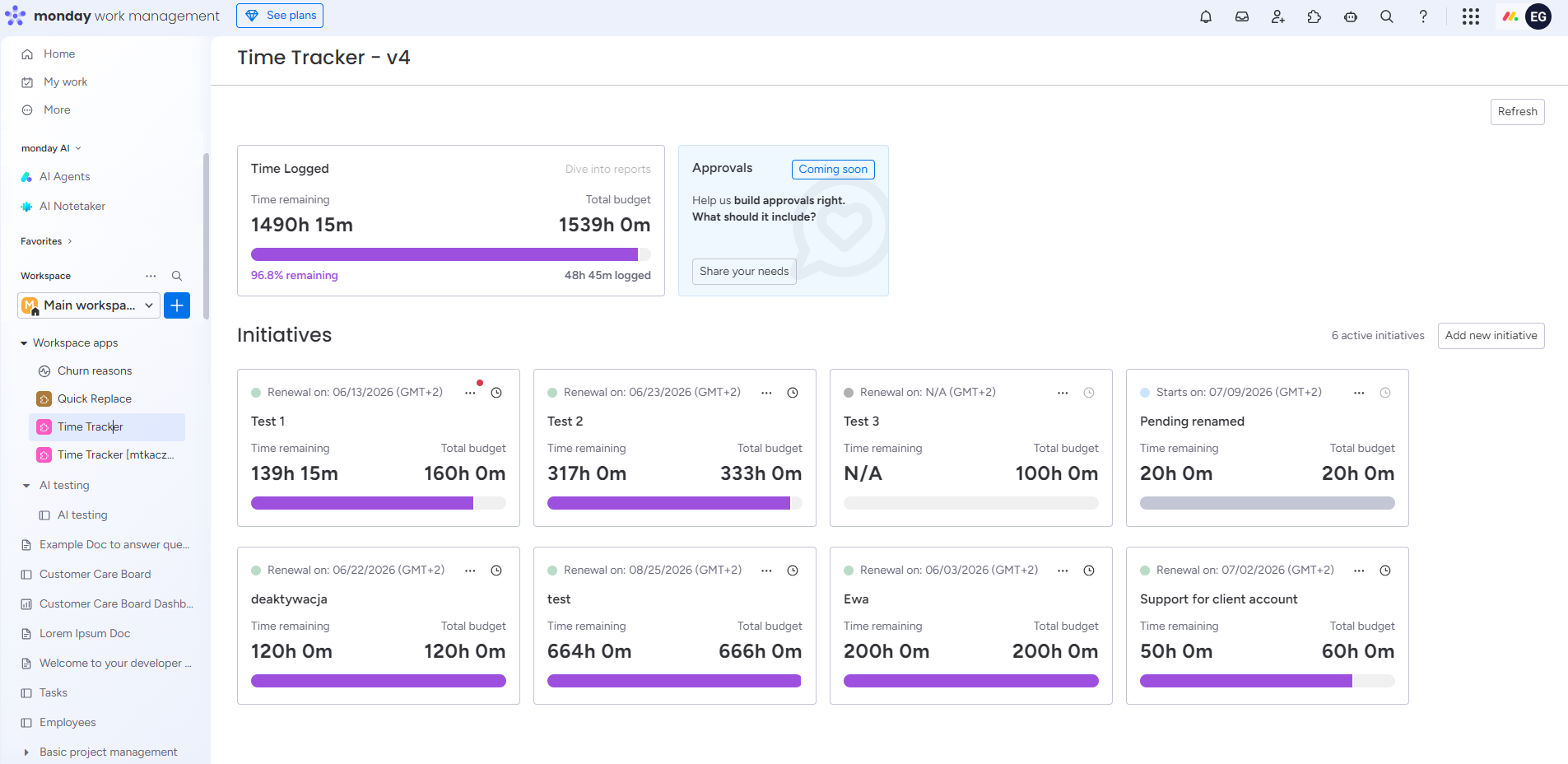Collapse the AI testing folder
The image size is (1568, 764).
click(x=26, y=486)
